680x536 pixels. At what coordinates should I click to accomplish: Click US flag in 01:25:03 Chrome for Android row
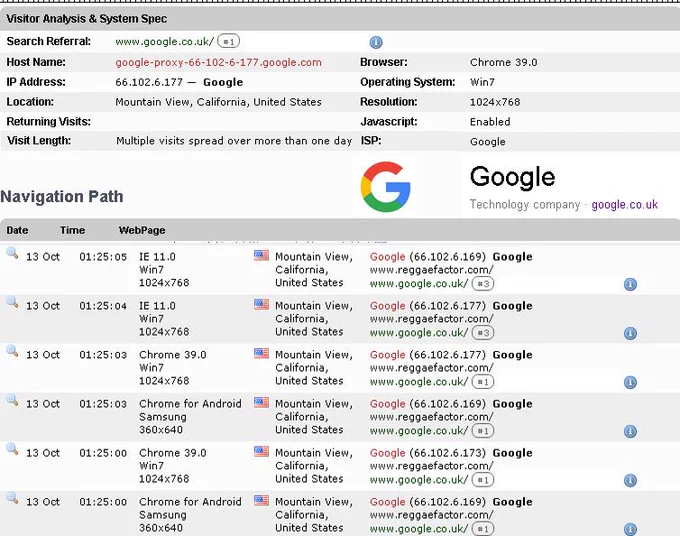(262, 402)
